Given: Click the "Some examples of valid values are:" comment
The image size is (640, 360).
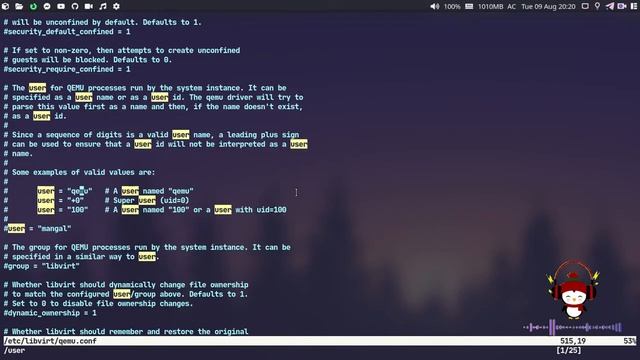Looking at the screenshot, I should point(80,172).
